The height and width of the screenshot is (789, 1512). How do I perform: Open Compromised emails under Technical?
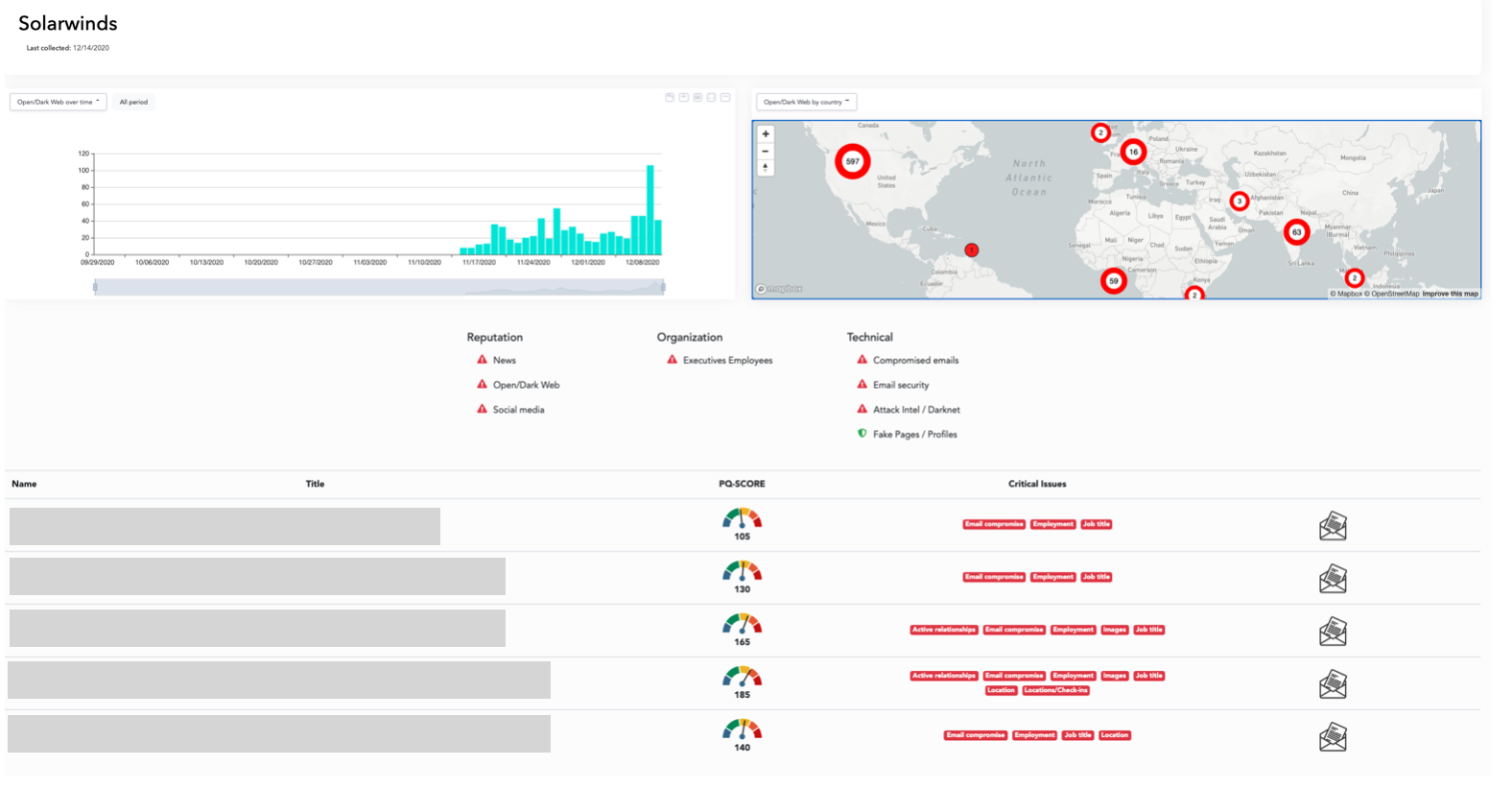915,360
